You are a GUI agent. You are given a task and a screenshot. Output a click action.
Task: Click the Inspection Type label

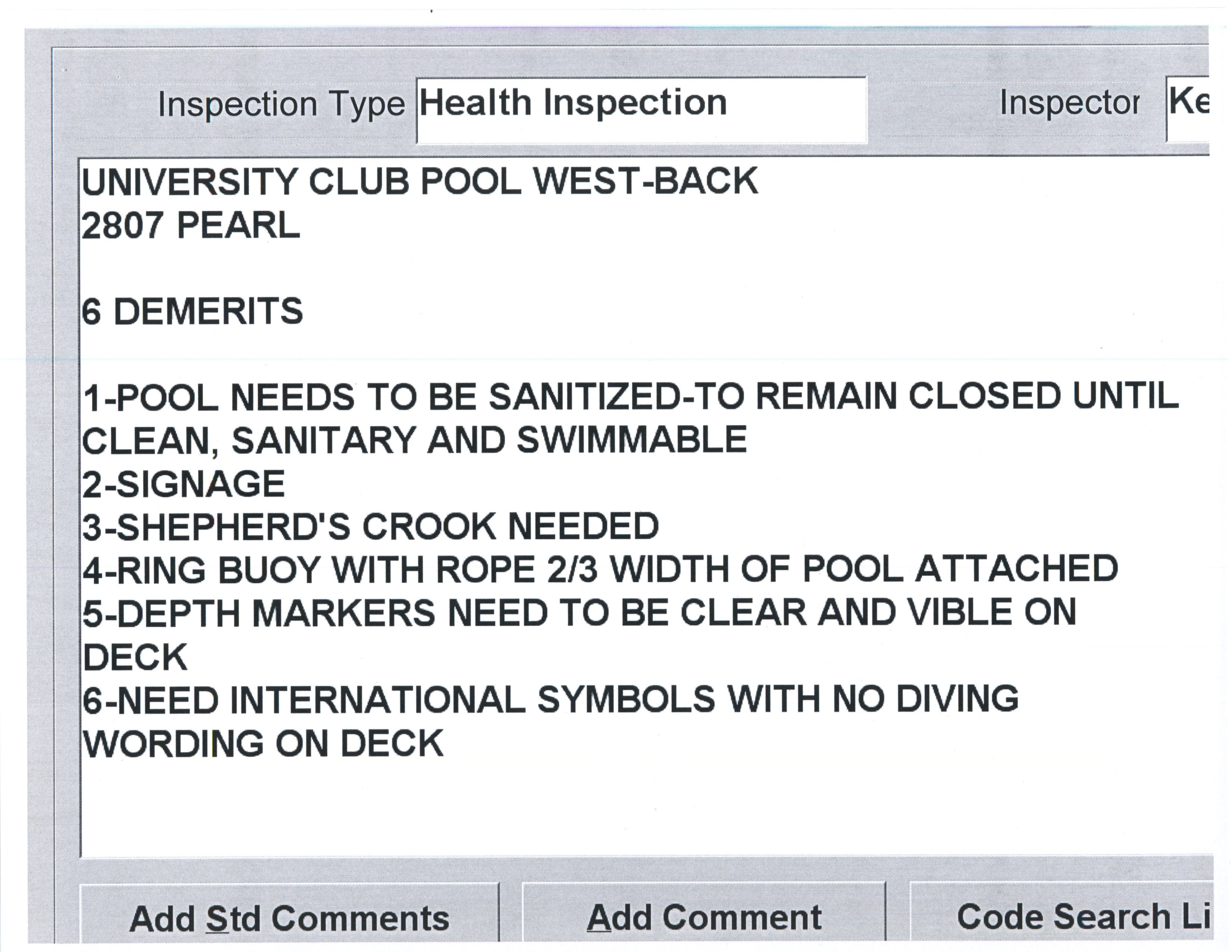[x=281, y=105]
